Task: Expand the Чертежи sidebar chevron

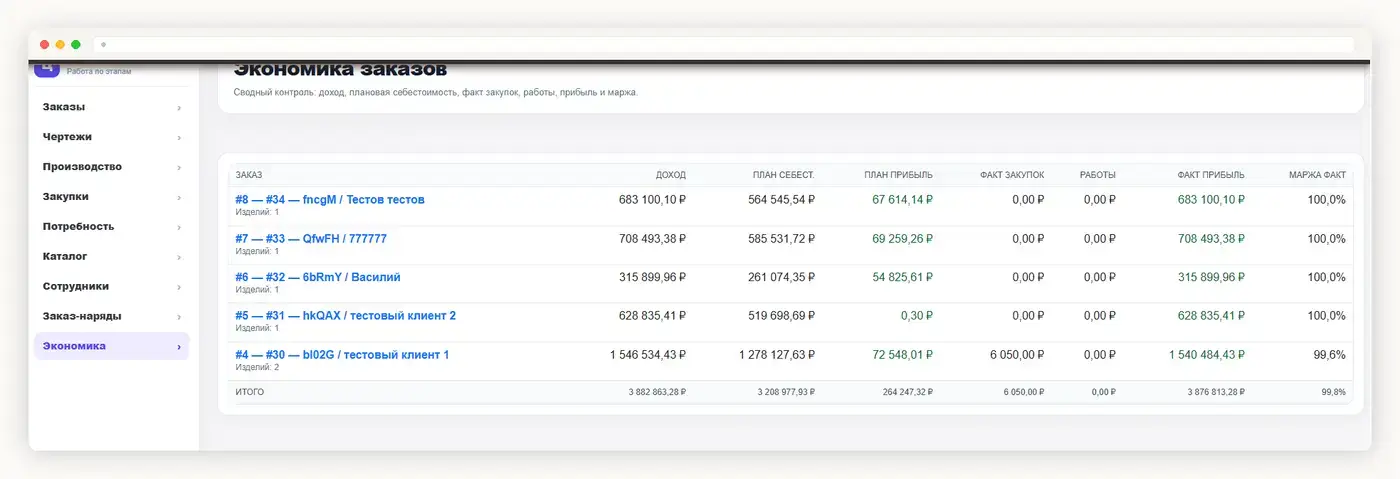Action: [179, 137]
